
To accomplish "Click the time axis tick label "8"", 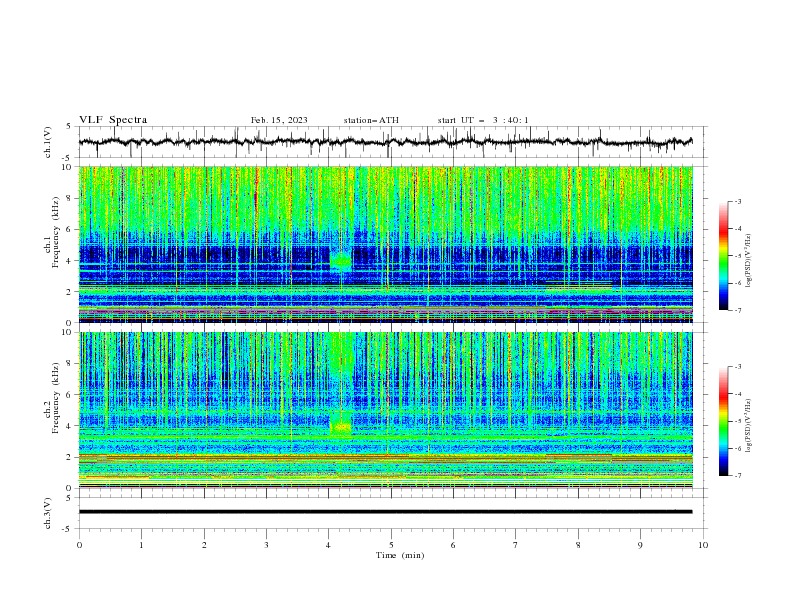I will [x=578, y=545].
